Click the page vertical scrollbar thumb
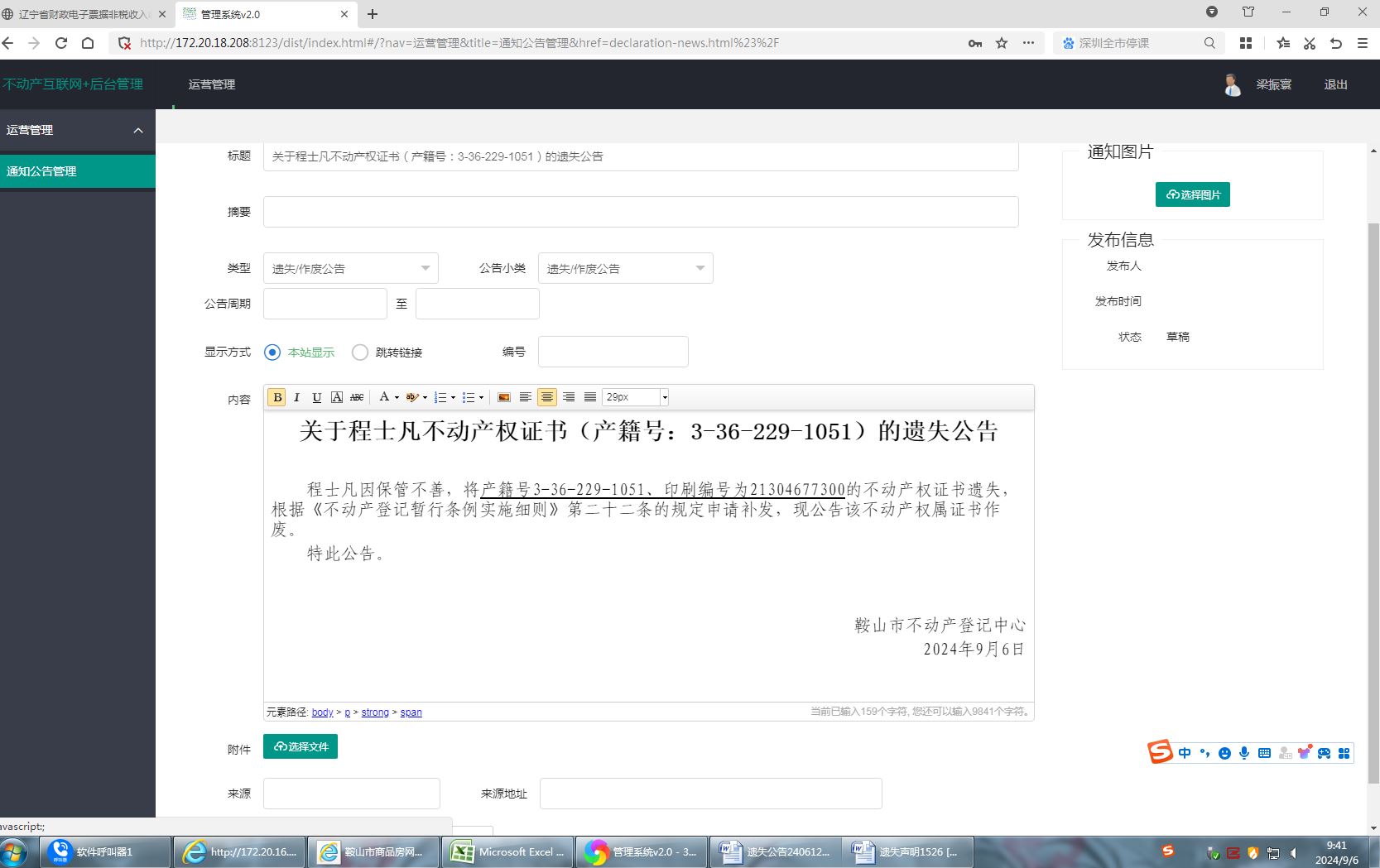Image resolution: width=1380 pixels, height=868 pixels. point(1373,503)
